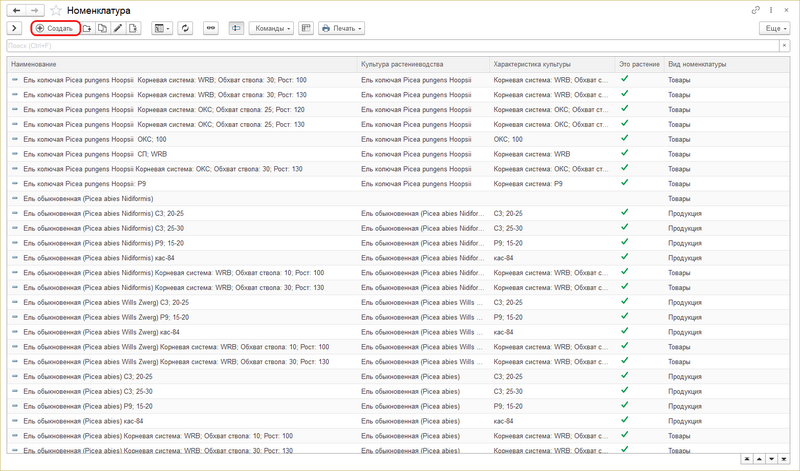Click the table settings grid icon

306,28
